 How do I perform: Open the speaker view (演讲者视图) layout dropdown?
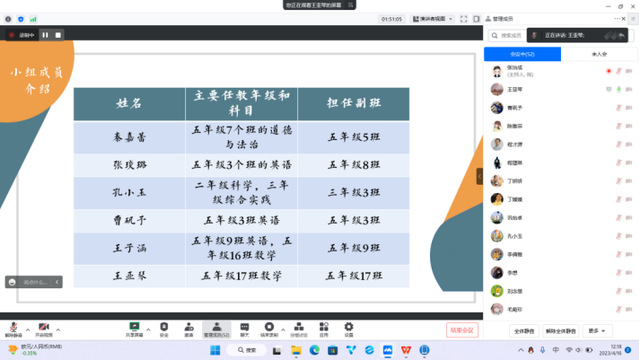click(x=433, y=19)
